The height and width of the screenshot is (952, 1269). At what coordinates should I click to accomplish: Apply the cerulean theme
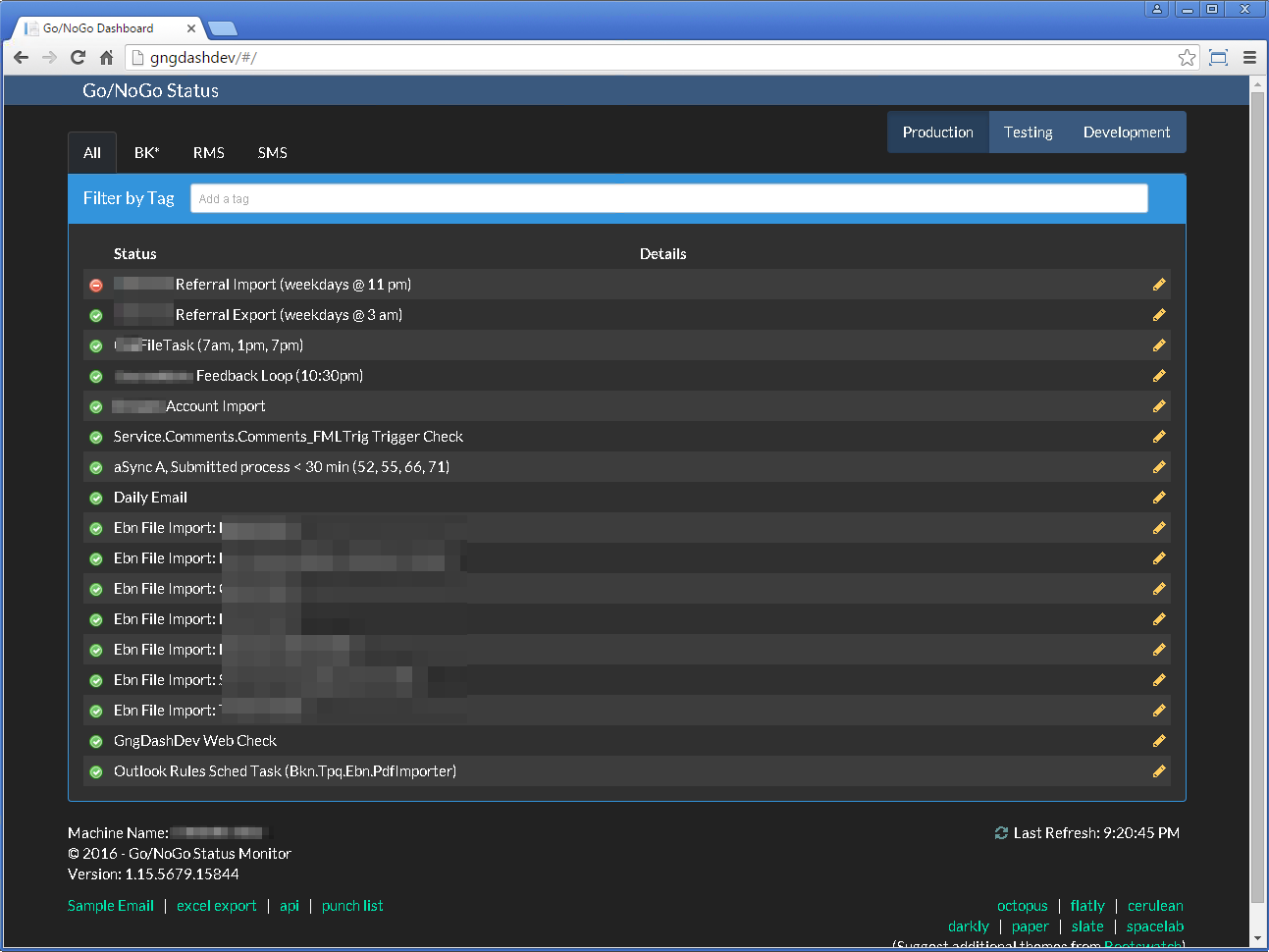1155,906
